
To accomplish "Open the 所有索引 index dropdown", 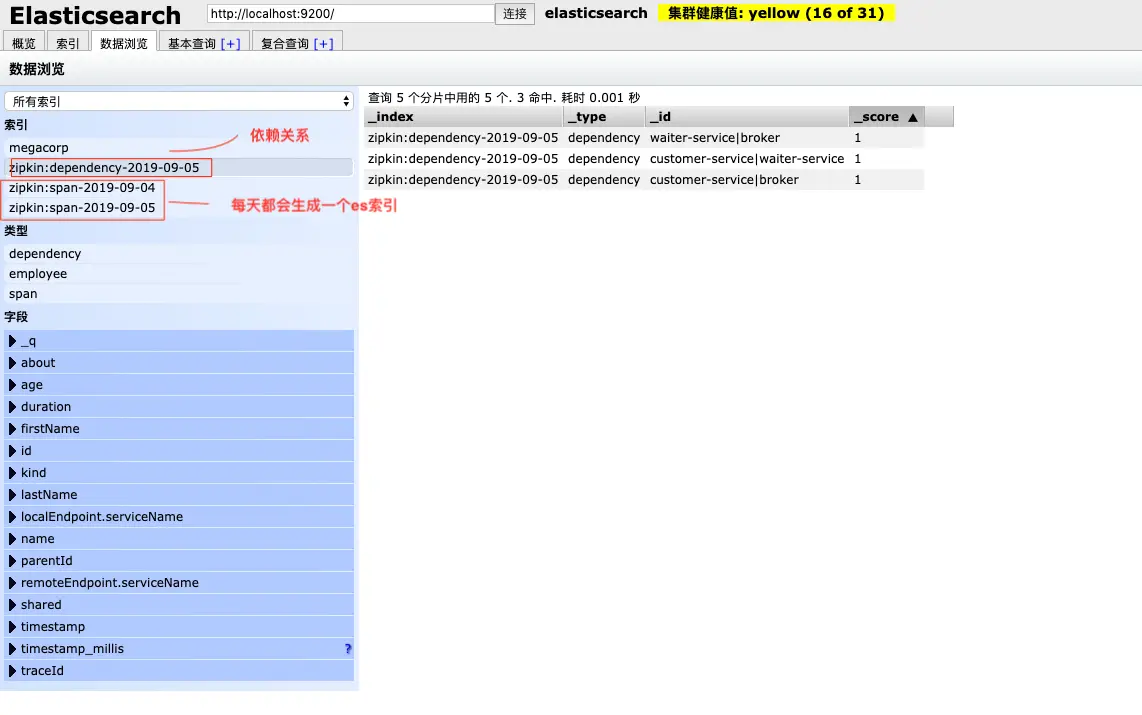I will coord(179,101).
